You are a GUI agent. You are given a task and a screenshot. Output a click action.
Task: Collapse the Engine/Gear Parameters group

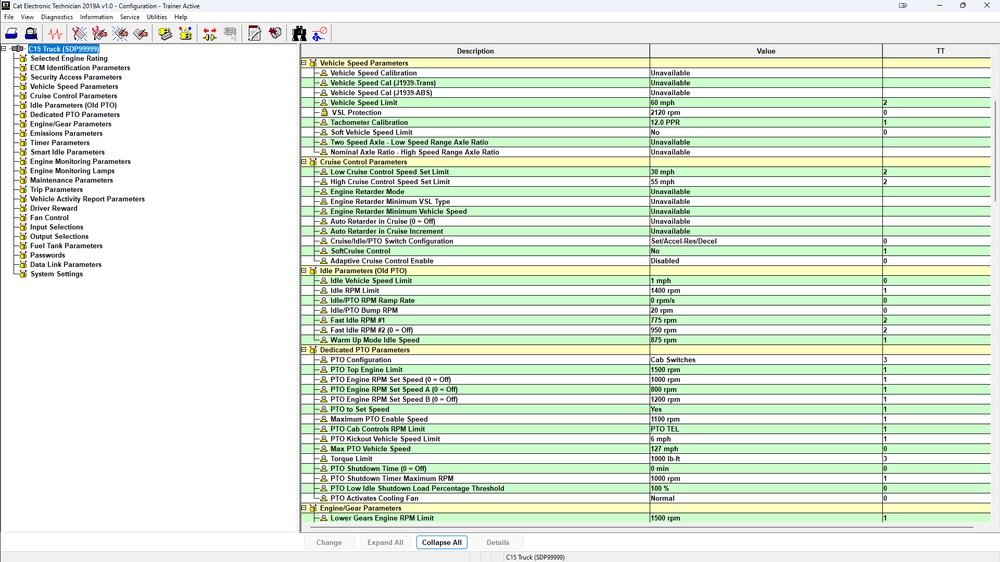tap(304, 508)
